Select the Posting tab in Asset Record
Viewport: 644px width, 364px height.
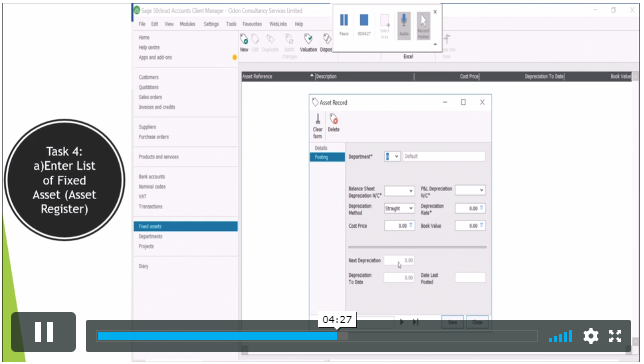[x=327, y=157]
